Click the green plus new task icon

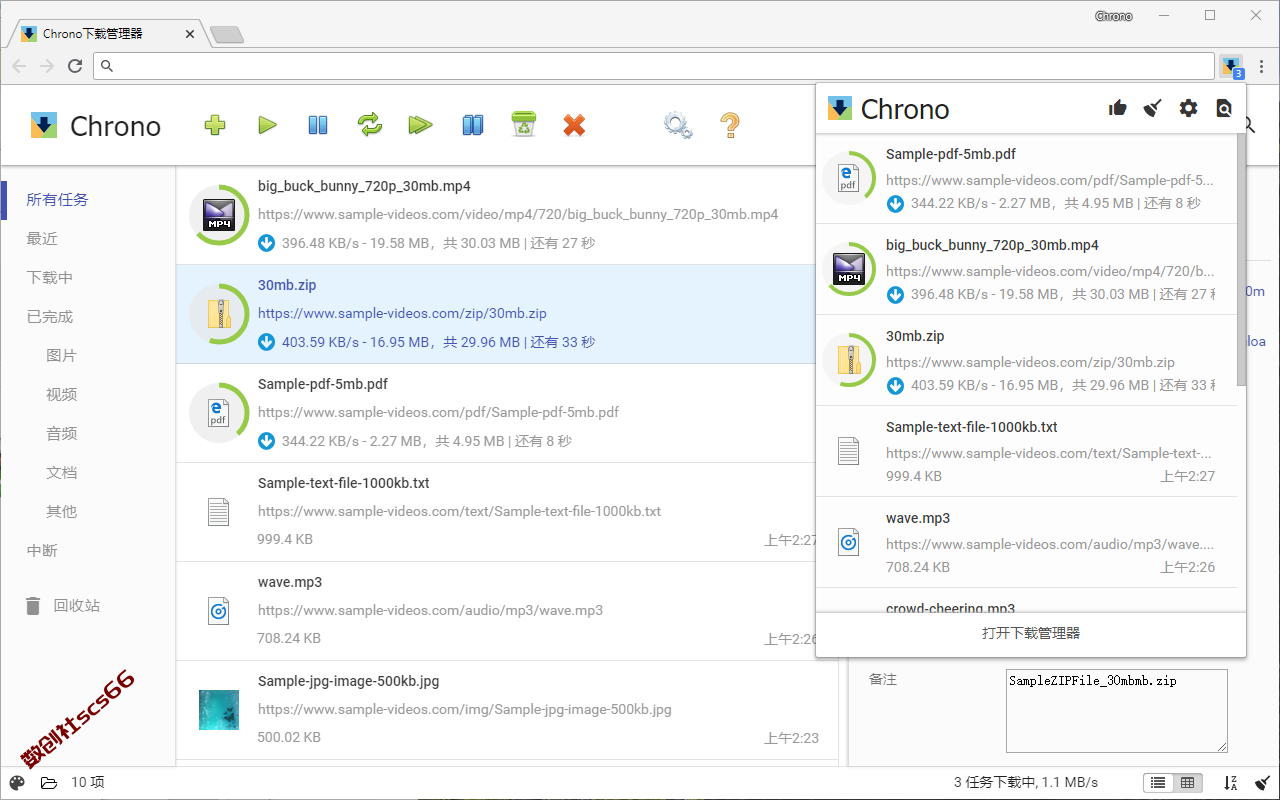coord(215,125)
